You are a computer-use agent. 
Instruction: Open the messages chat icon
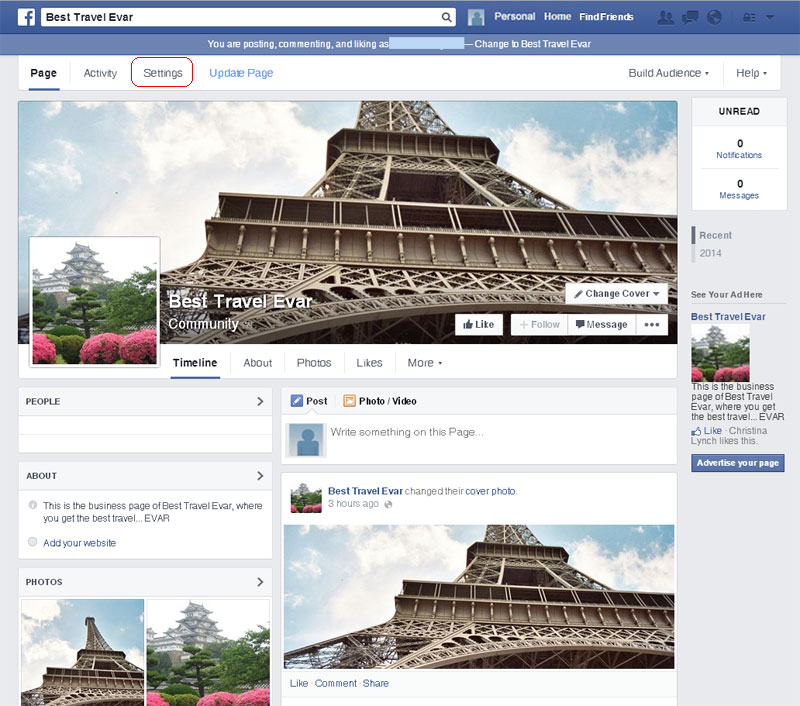pos(690,17)
